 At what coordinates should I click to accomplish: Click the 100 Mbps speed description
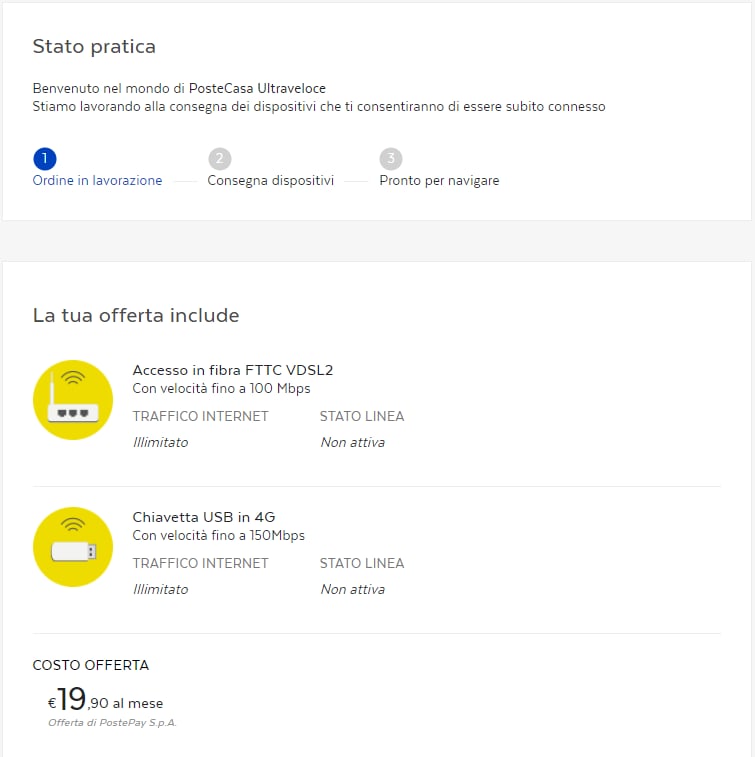(221, 389)
